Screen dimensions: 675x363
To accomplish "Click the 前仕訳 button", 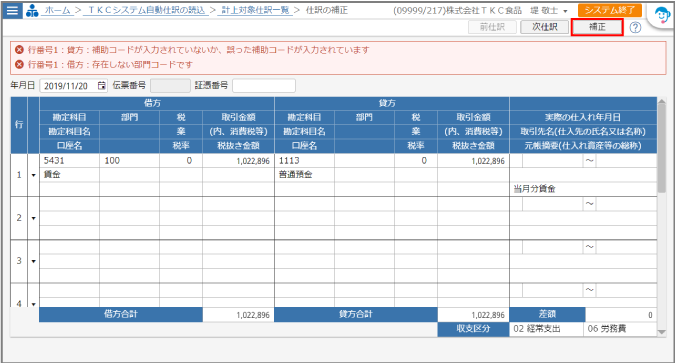I will [492, 27].
